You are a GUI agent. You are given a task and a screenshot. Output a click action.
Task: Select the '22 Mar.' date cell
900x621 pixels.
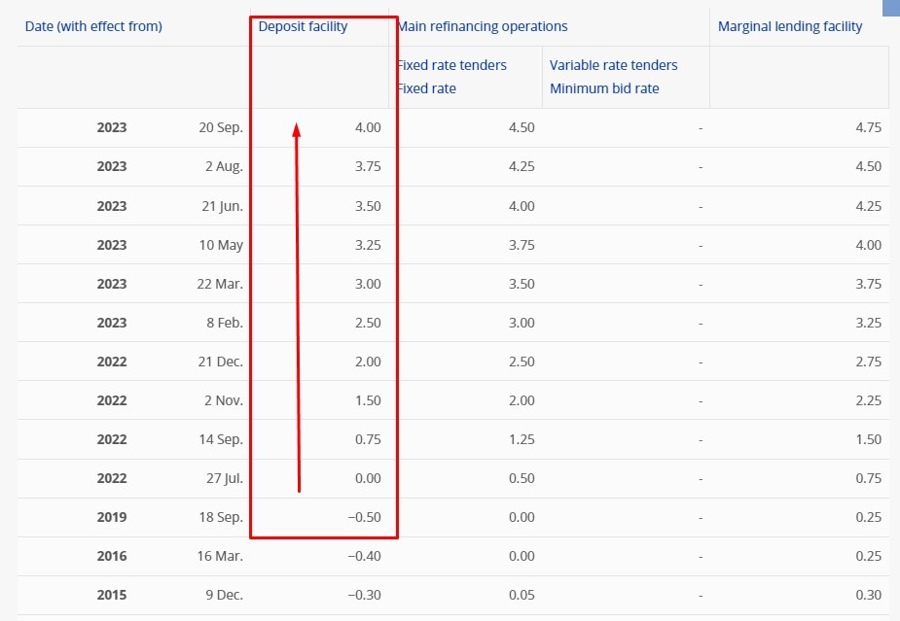point(220,284)
